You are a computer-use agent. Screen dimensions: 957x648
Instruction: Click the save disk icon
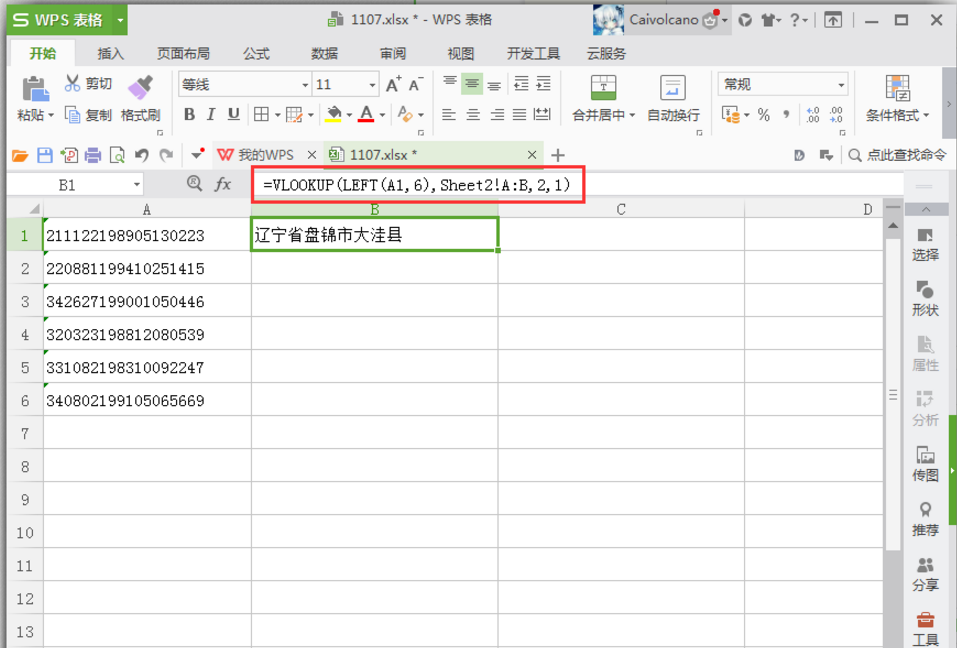45,156
